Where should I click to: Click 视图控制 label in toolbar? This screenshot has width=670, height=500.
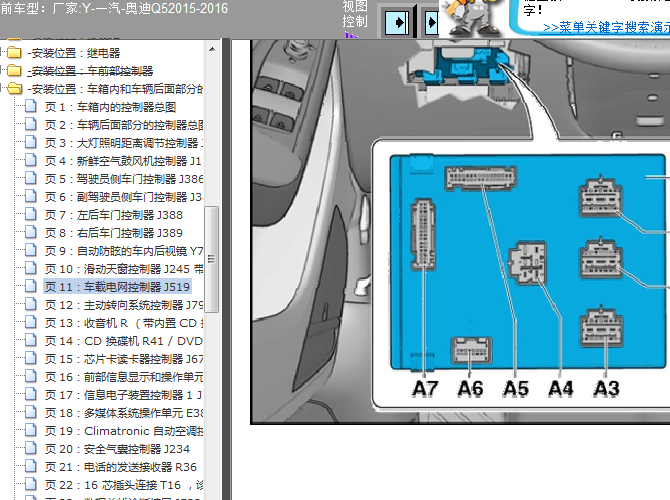point(355,14)
